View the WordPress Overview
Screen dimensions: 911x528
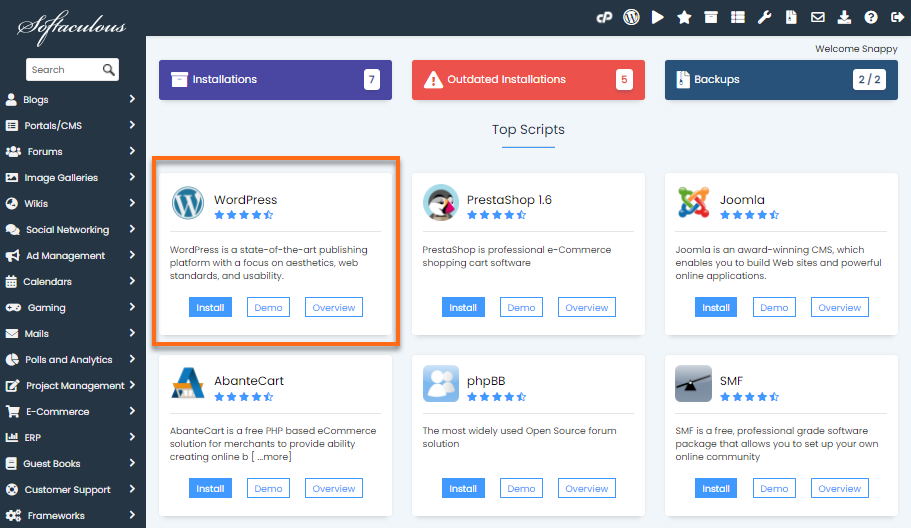click(x=334, y=307)
